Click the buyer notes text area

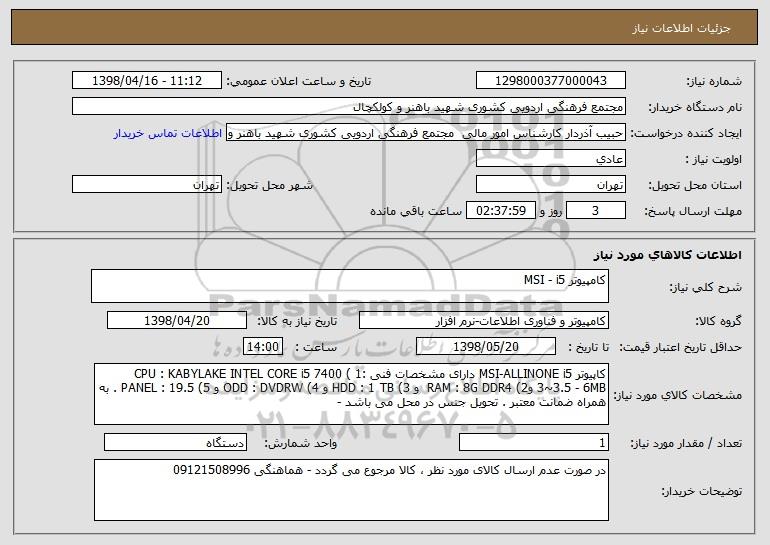click(351, 490)
